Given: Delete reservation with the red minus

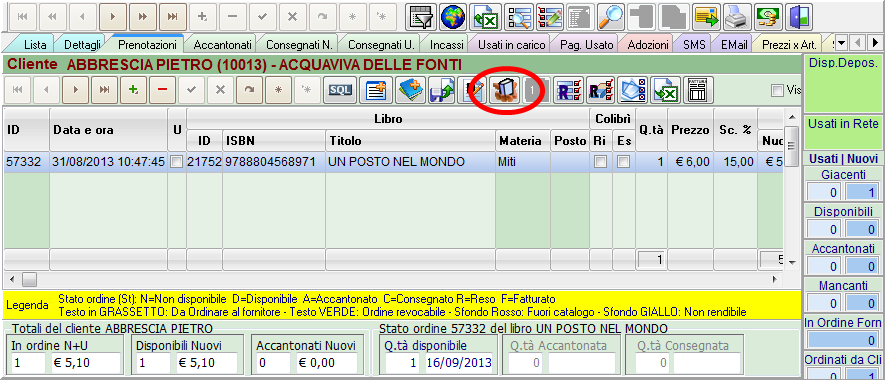Looking at the screenshot, I should [x=163, y=90].
